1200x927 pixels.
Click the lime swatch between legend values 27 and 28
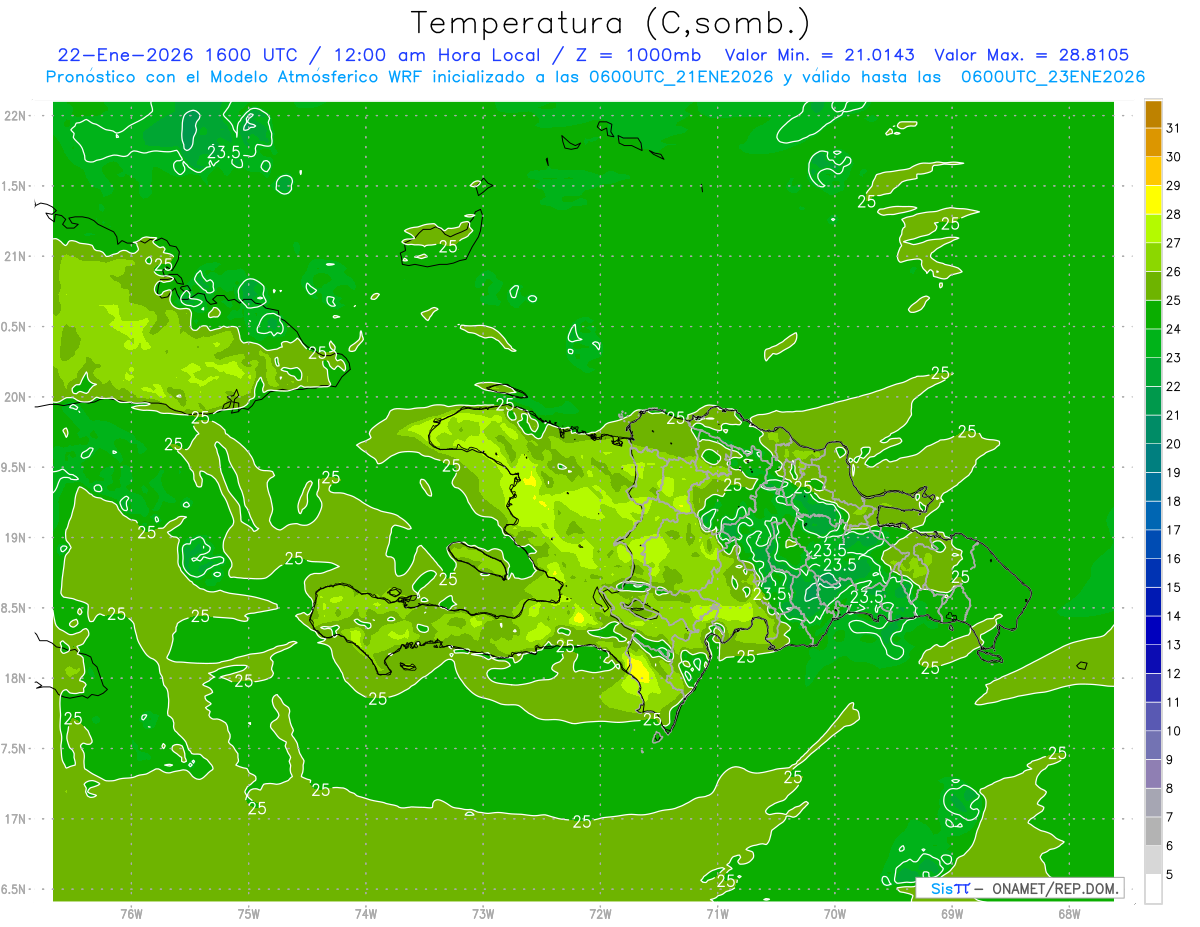pos(1153,228)
